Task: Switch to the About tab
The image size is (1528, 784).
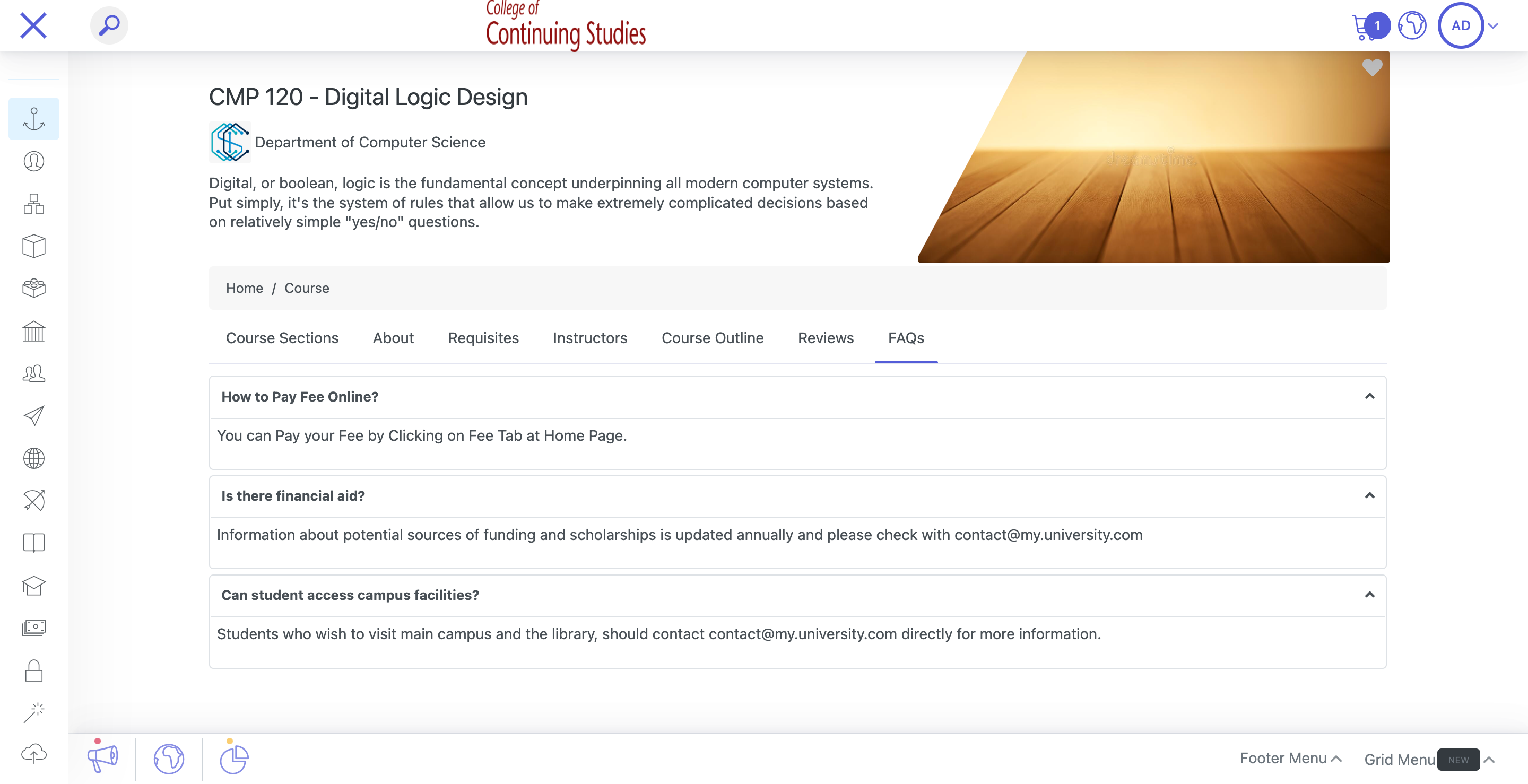Action: pos(393,337)
